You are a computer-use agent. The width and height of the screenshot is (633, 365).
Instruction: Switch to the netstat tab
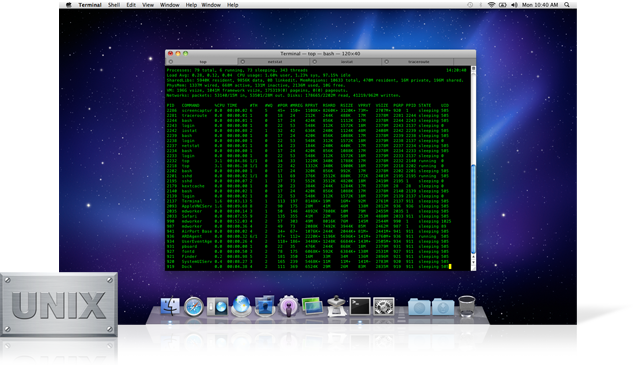point(275,62)
